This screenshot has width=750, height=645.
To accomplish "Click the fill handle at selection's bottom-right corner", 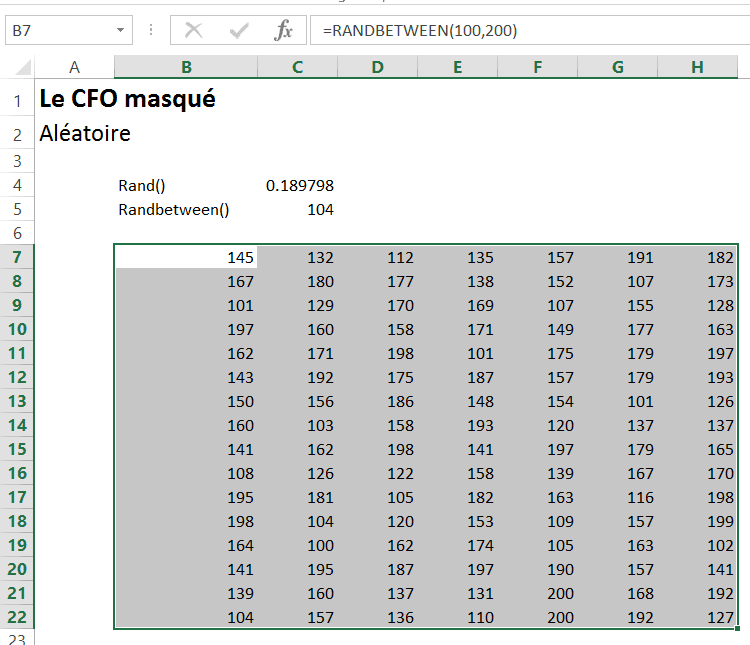I will coord(738,629).
